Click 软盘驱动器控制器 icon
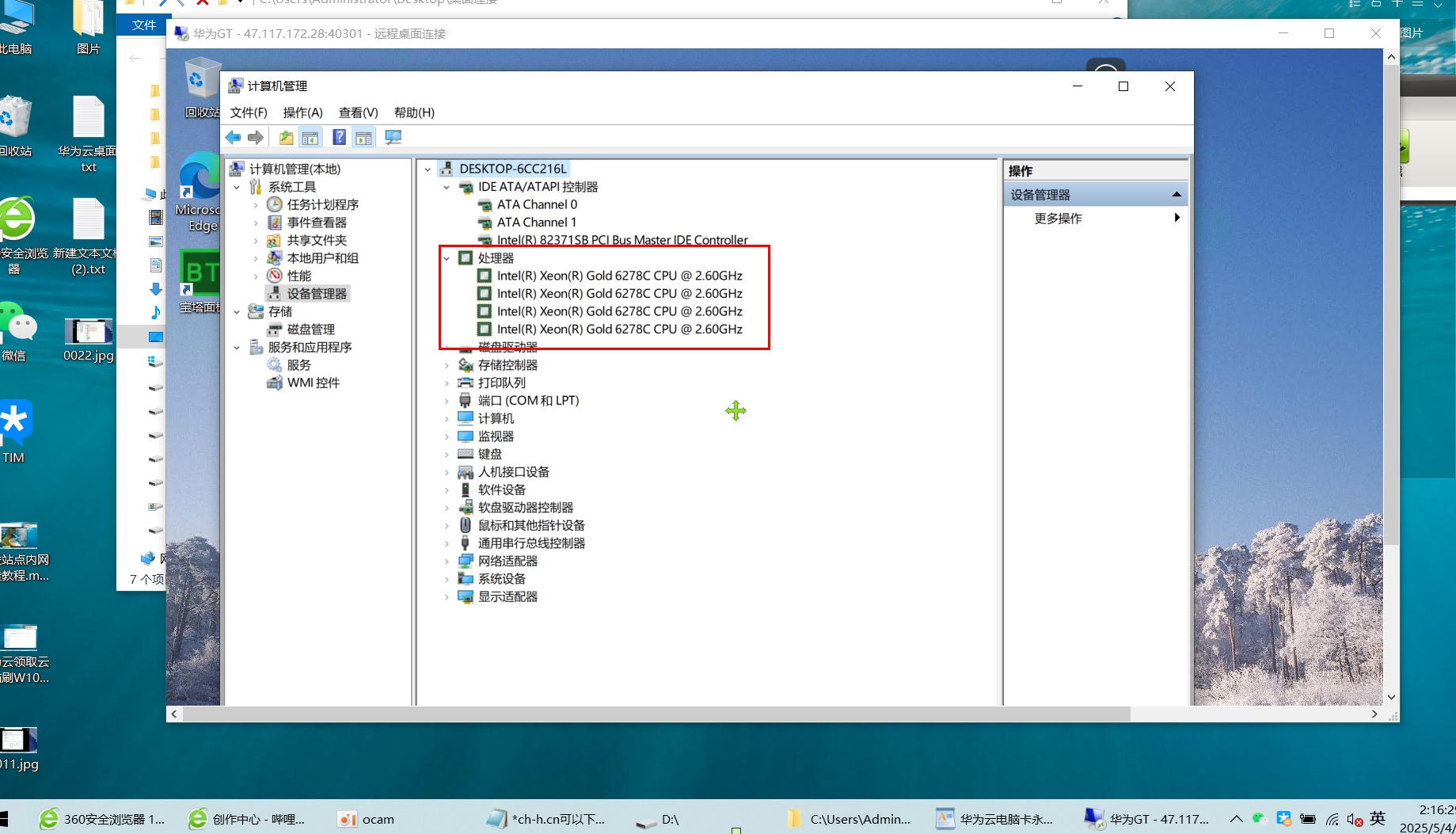Image resolution: width=1456 pixels, height=834 pixels. 466,508
